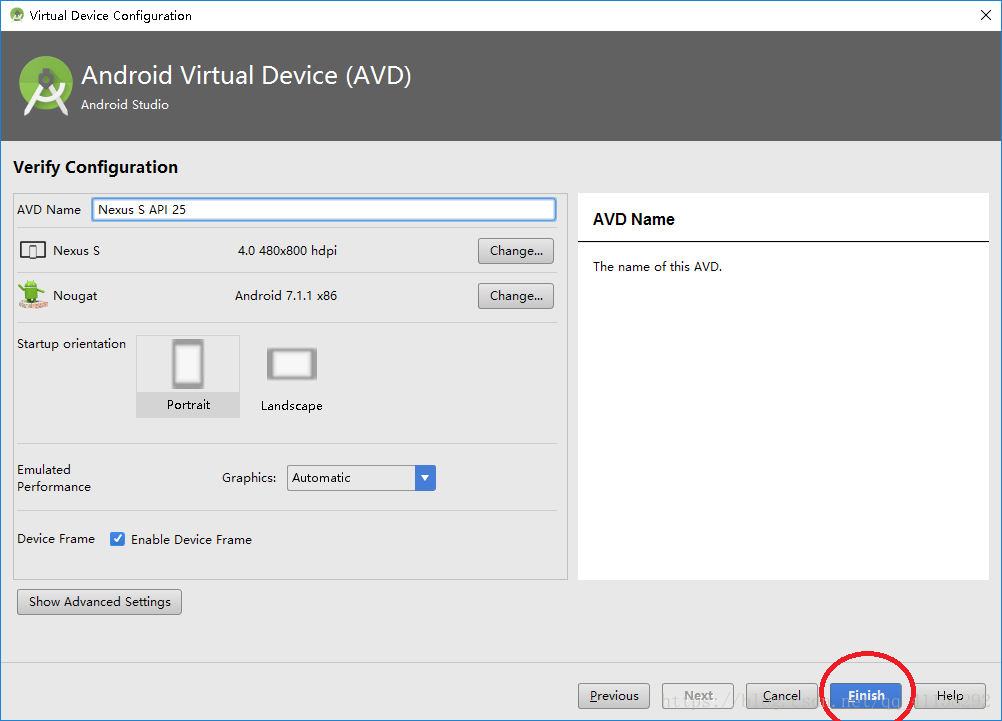Click the 'Nexus S' device name text
The height and width of the screenshot is (721, 1002).
pos(76,251)
